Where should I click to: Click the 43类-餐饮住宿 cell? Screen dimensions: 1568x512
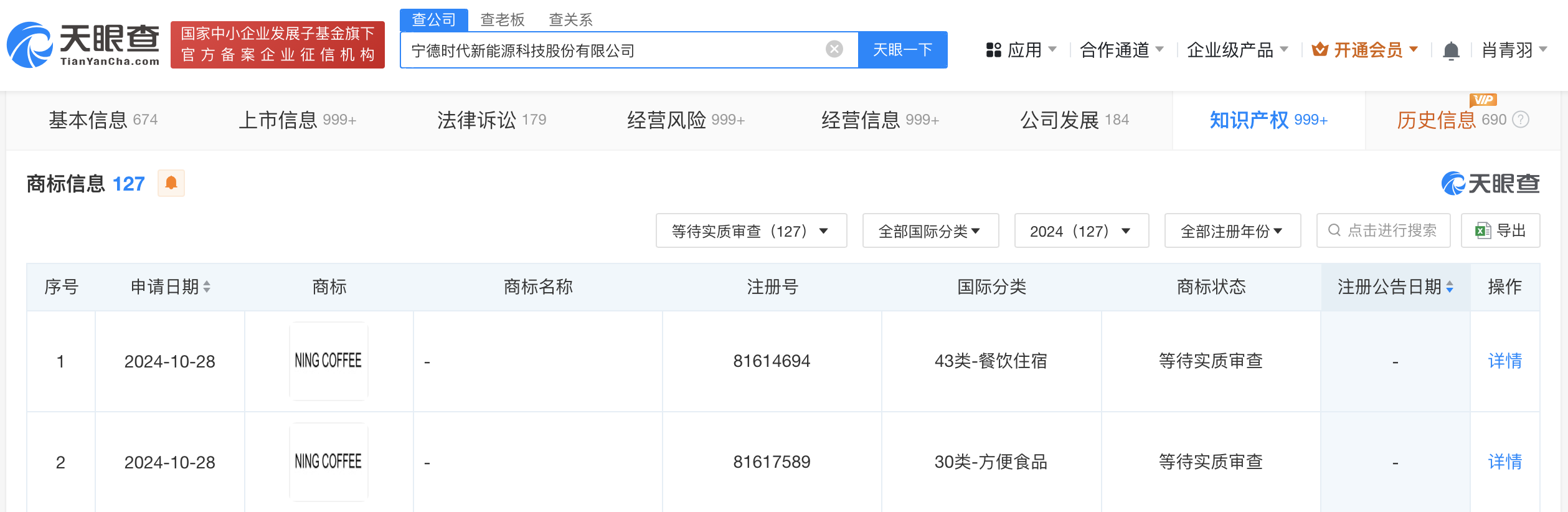(x=991, y=361)
